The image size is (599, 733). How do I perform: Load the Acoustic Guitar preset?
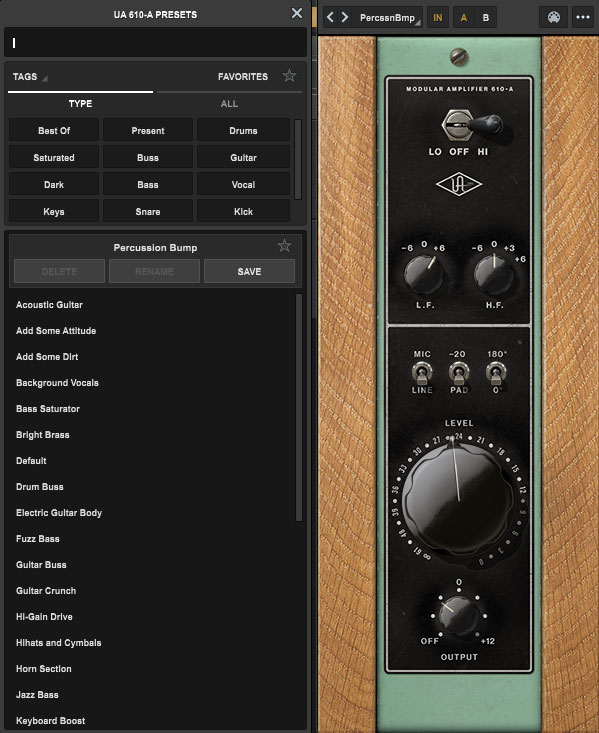49,304
